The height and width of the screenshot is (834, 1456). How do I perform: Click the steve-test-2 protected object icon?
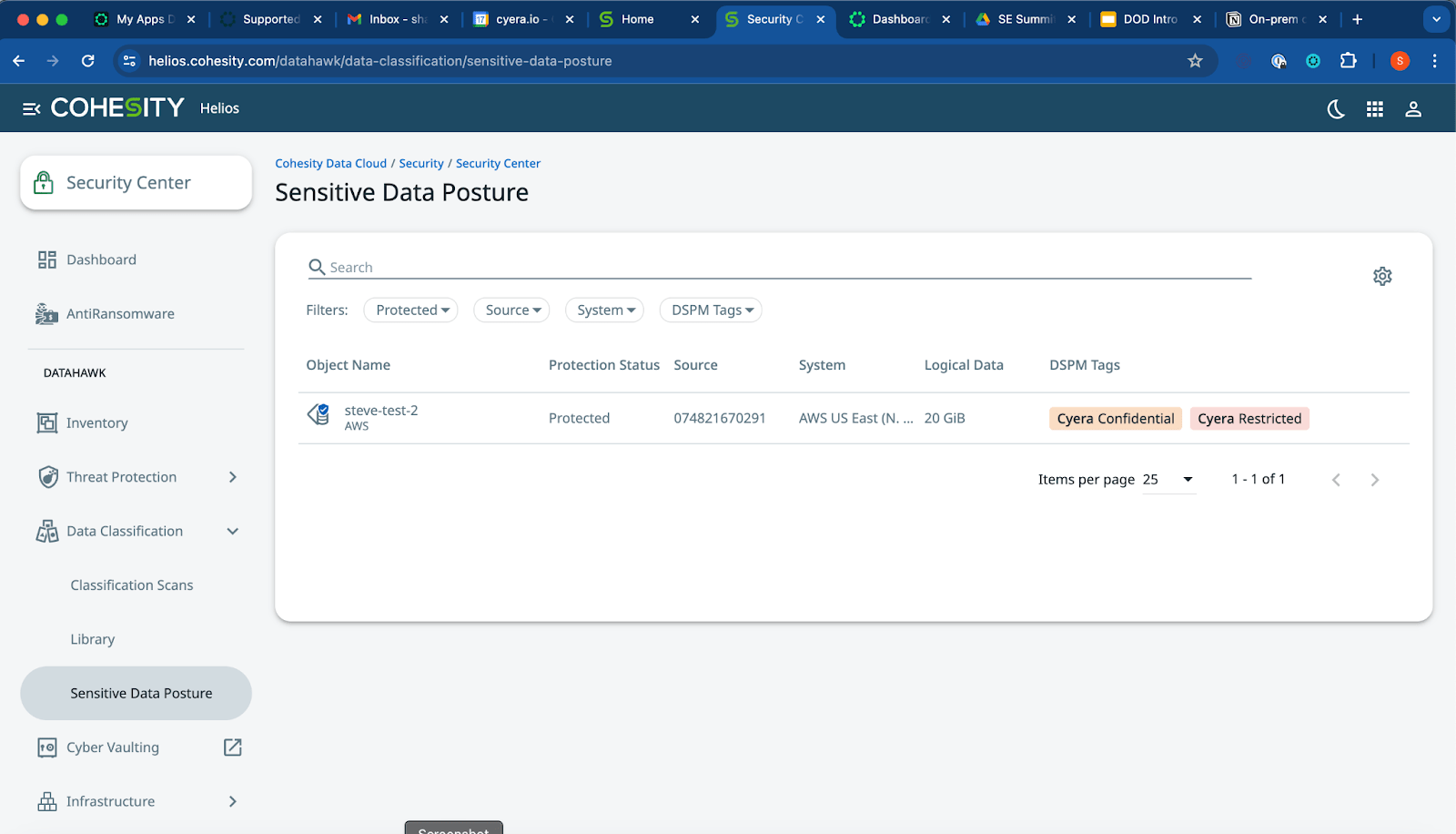pos(318,415)
